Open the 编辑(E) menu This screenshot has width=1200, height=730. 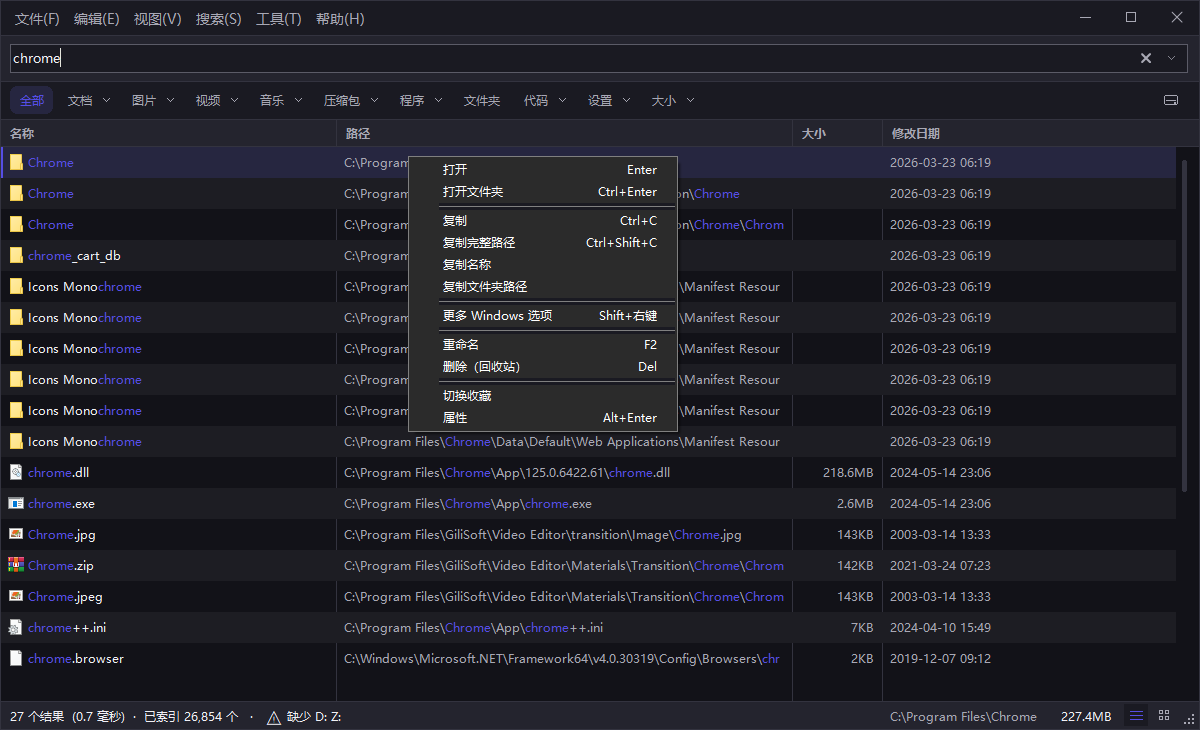pyautogui.click(x=97, y=19)
